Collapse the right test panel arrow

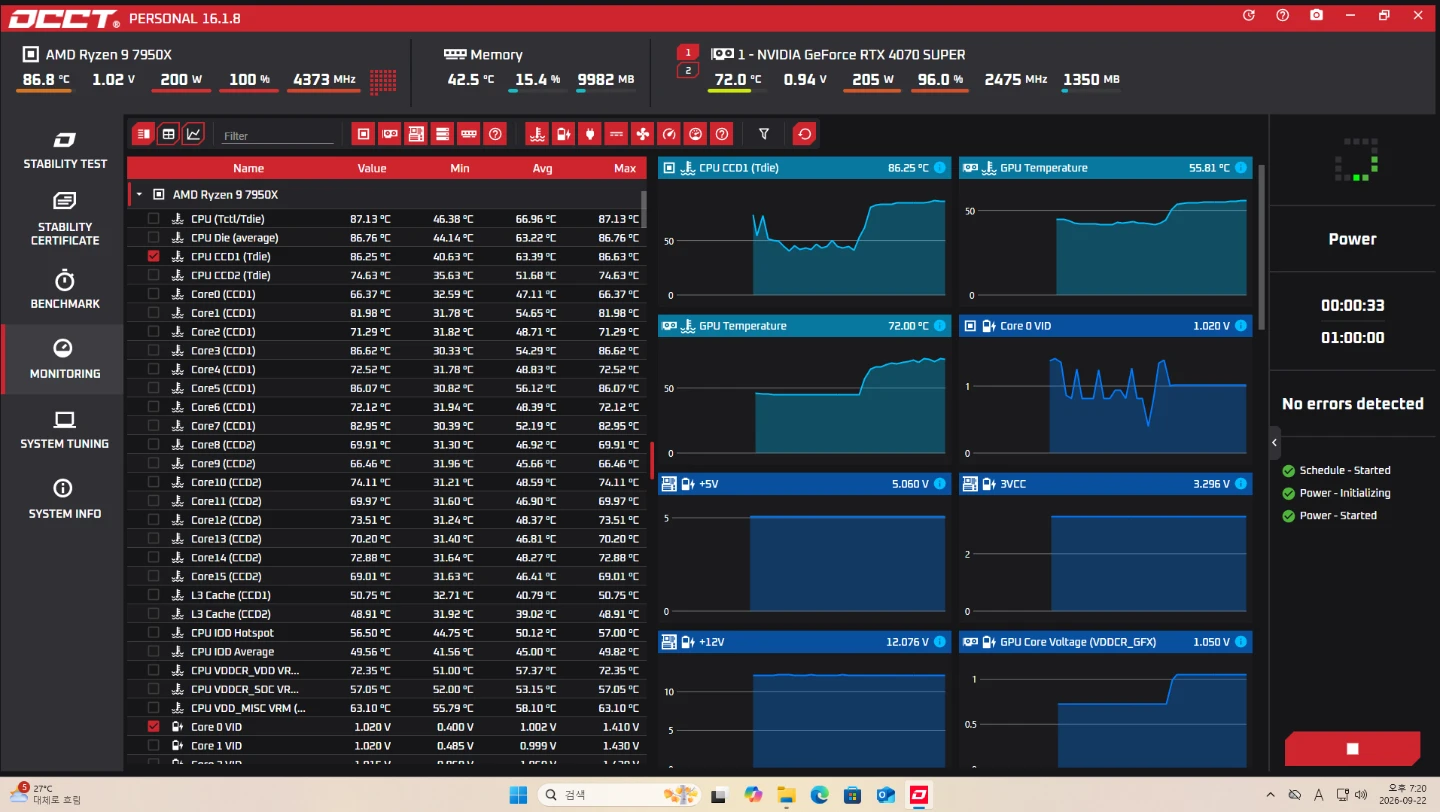(x=1275, y=442)
